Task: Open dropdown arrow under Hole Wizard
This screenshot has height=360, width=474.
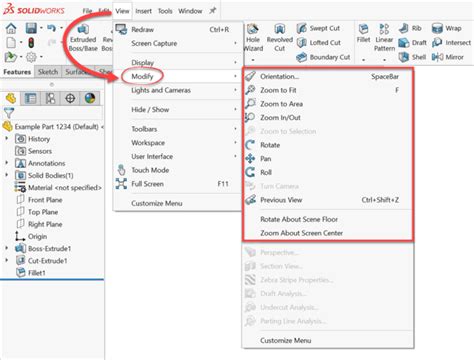Action: coord(253,60)
